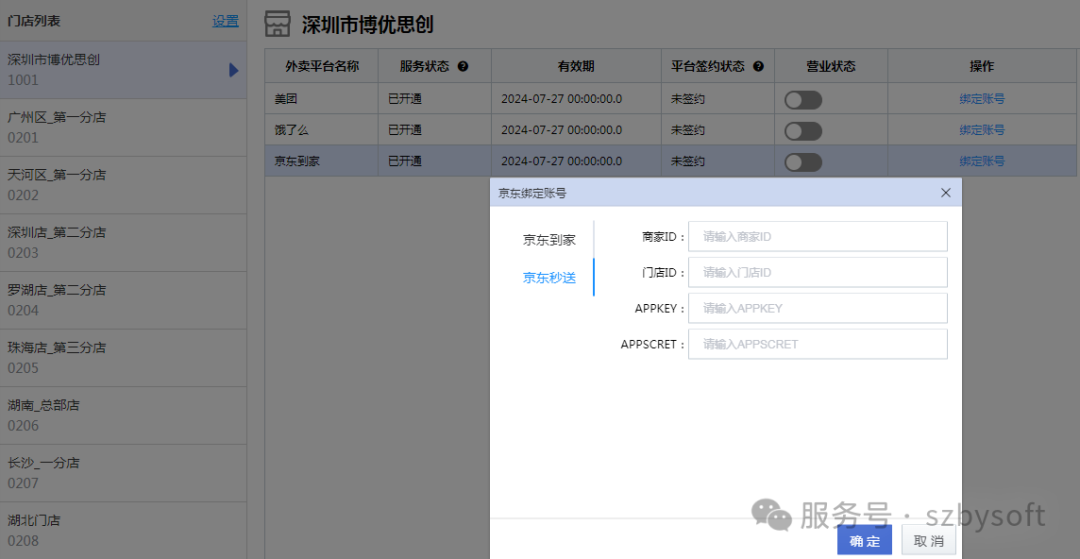Image resolution: width=1080 pixels, height=559 pixels.
Task: Click the arrow on the 深圳市博优思创 store row
Action: tap(234, 70)
